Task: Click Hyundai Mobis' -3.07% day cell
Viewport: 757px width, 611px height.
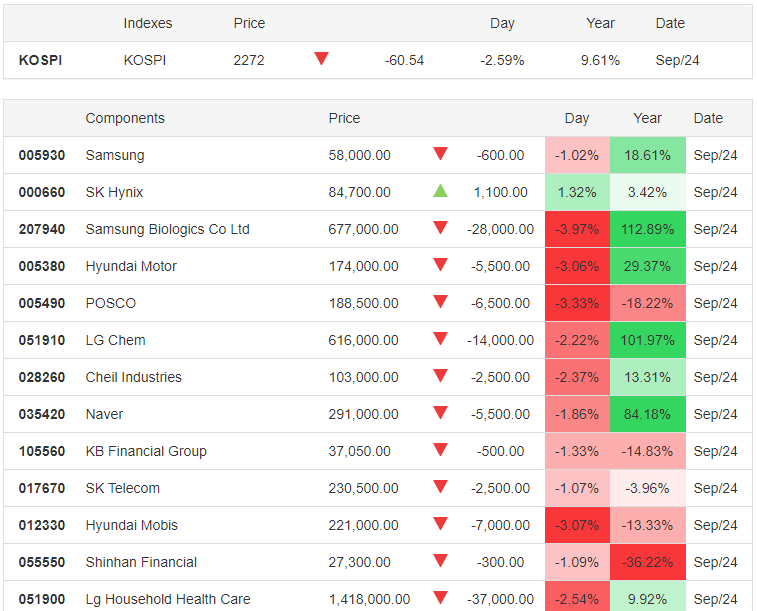Action: pyautogui.click(x=577, y=525)
